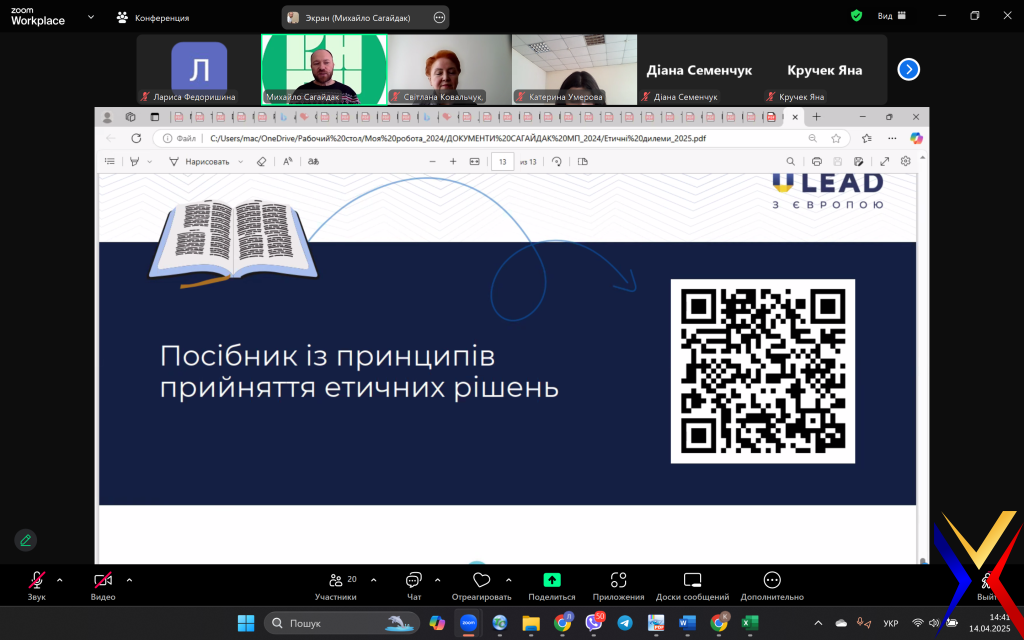This screenshot has height=640, width=1024.
Task: Expand the arrow next to Отреагировать
Action: pyautogui.click(x=509, y=580)
